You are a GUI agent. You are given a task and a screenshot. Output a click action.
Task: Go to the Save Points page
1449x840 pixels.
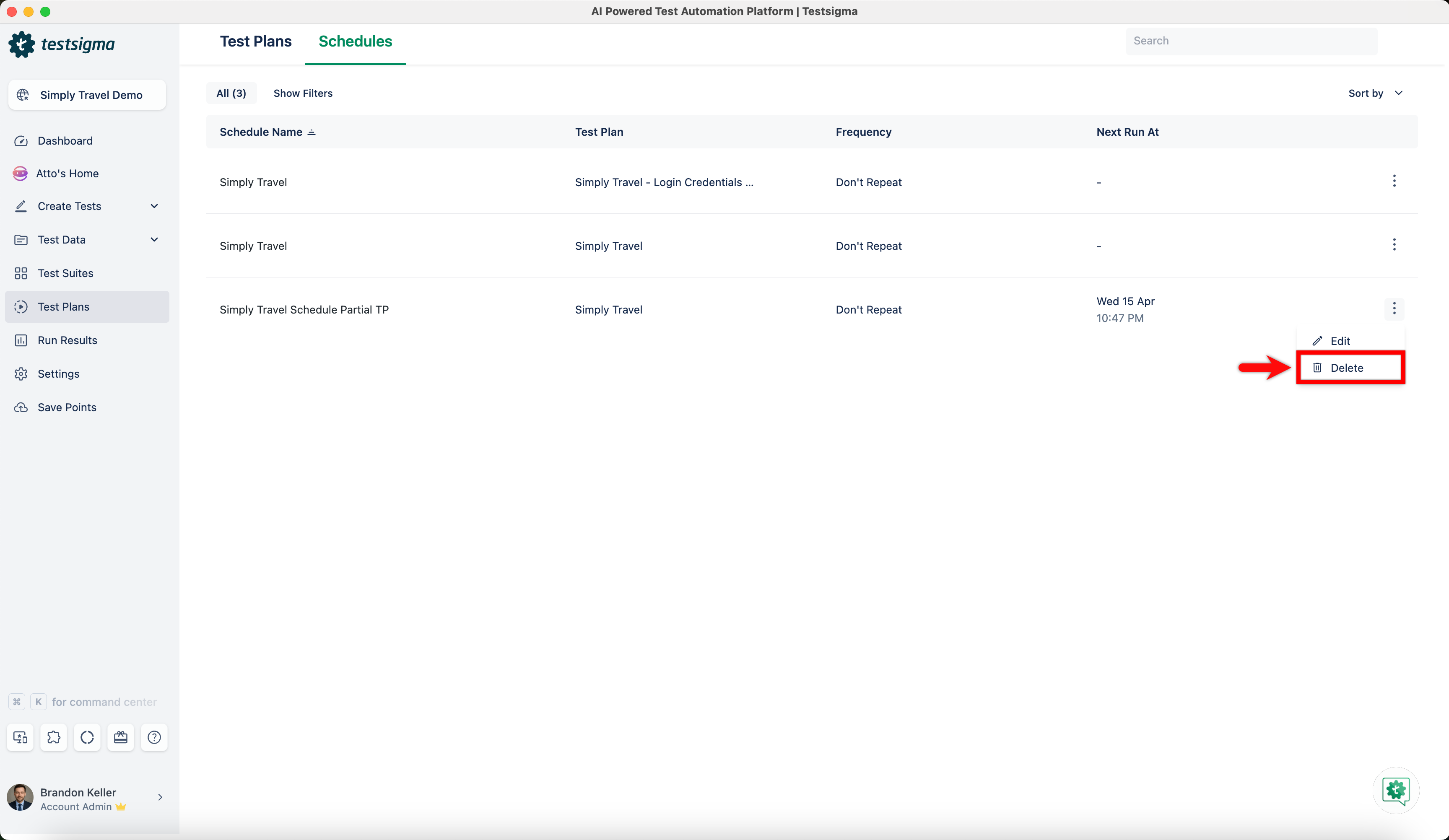coord(87,408)
